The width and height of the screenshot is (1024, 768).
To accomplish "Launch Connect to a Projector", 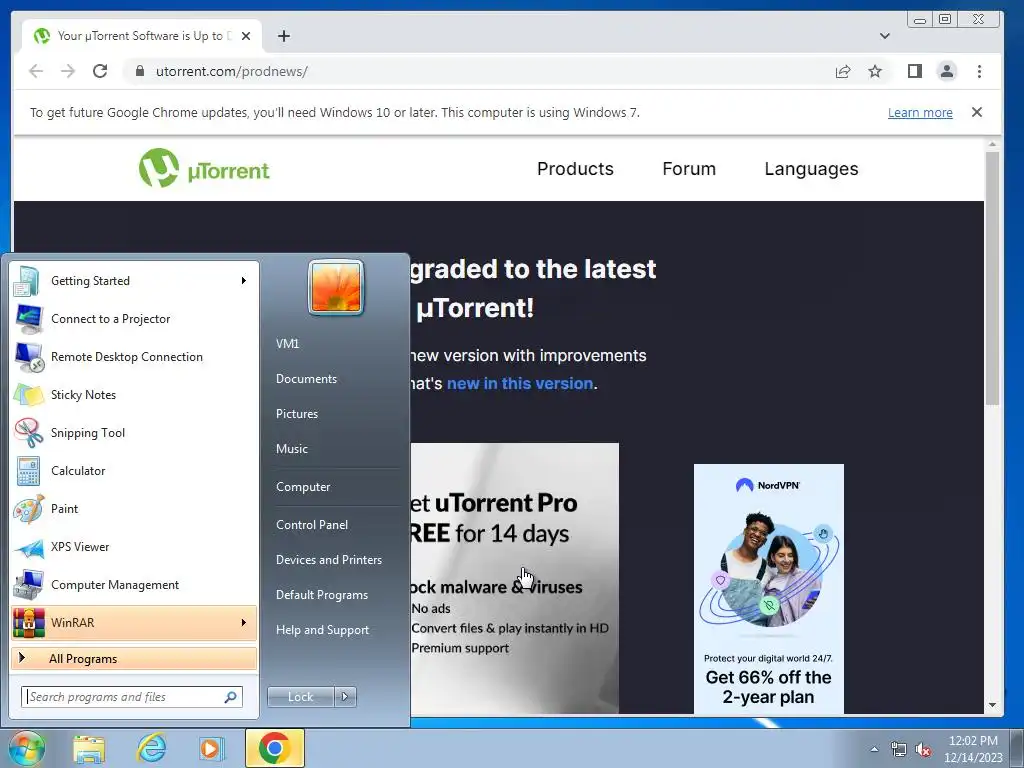I will 134,319.
